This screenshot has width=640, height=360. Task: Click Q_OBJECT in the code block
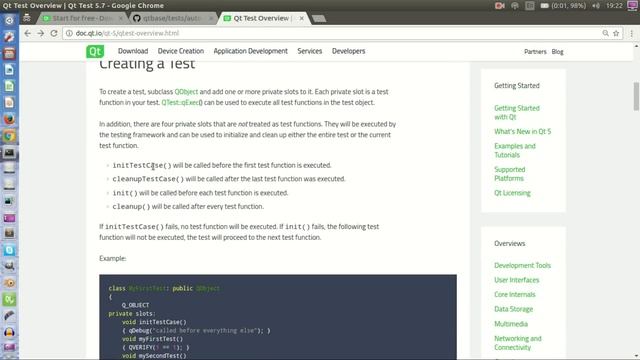point(135,305)
